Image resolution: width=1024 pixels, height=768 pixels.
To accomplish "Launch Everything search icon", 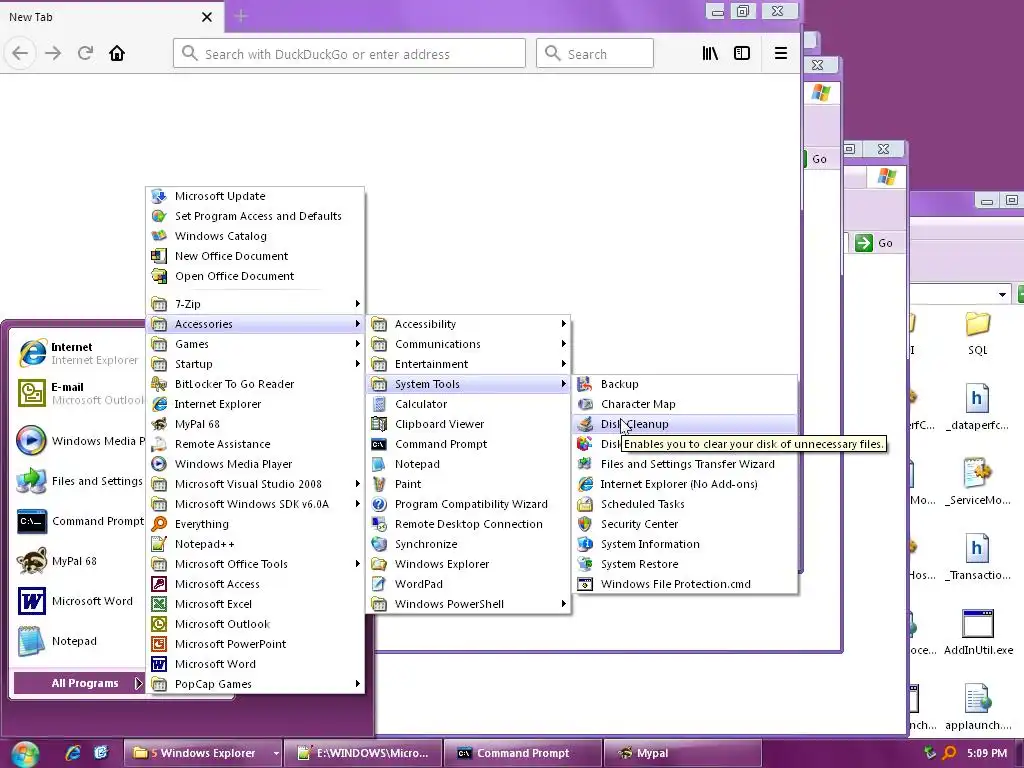I will pos(159,524).
